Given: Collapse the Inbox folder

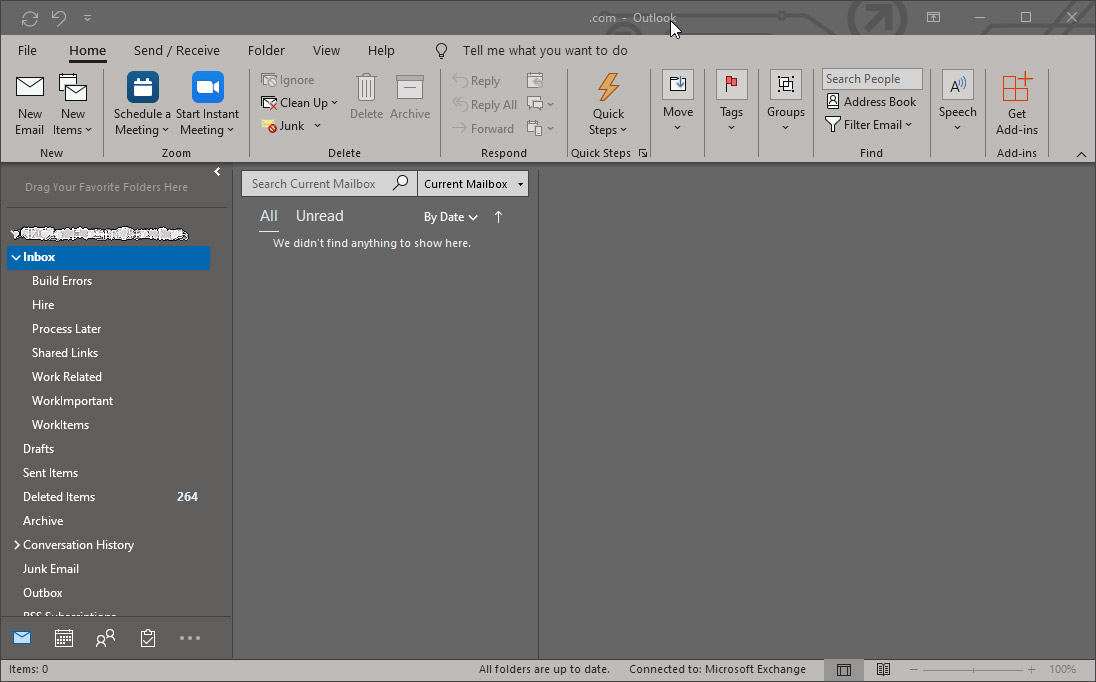Looking at the screenshot, I should pyautogui.click(x=15, y=257).
